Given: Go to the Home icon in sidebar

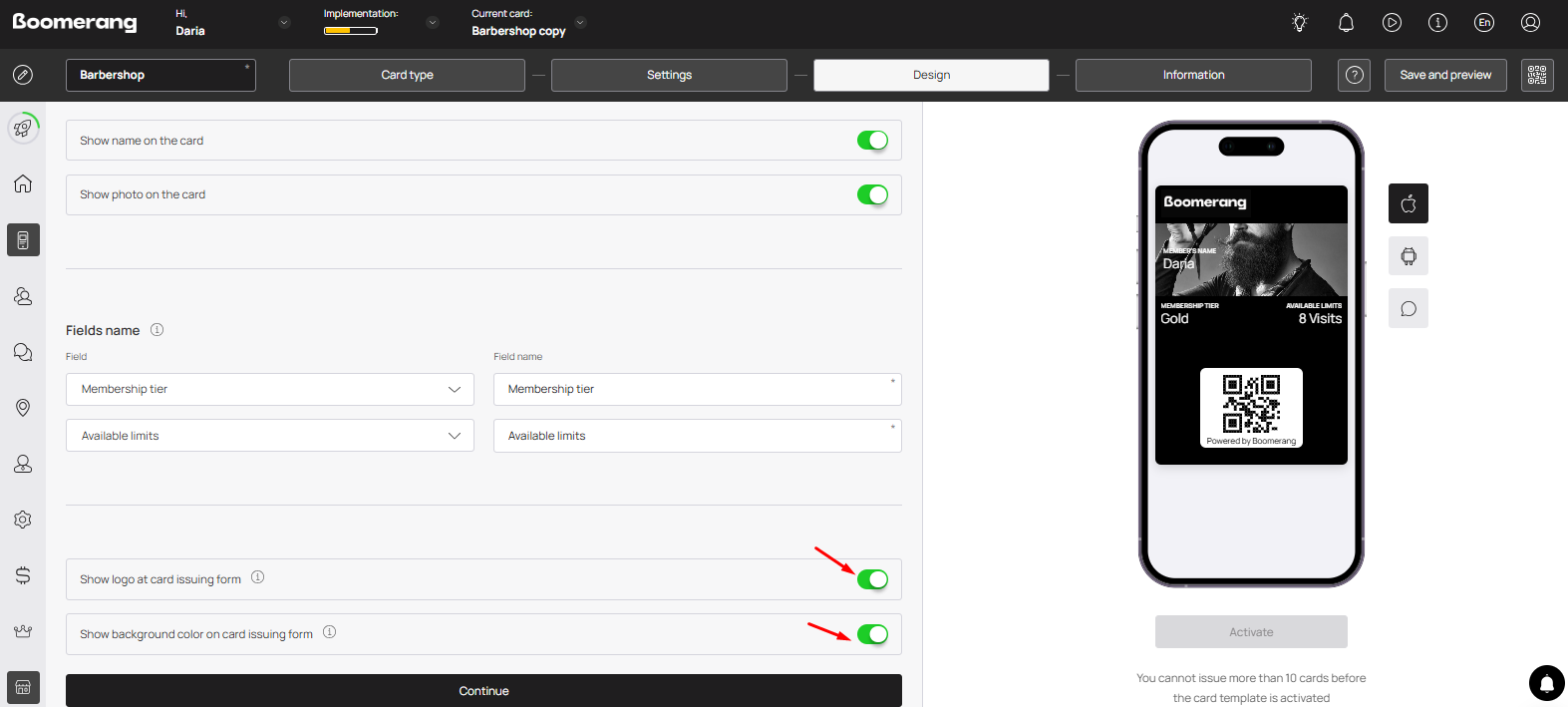Looking at the screenshot, I should tap(23, 183).
